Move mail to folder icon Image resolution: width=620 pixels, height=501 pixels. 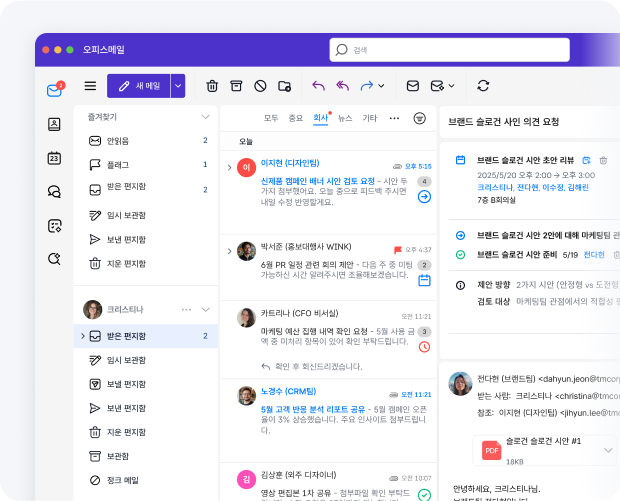coord(284,86)
